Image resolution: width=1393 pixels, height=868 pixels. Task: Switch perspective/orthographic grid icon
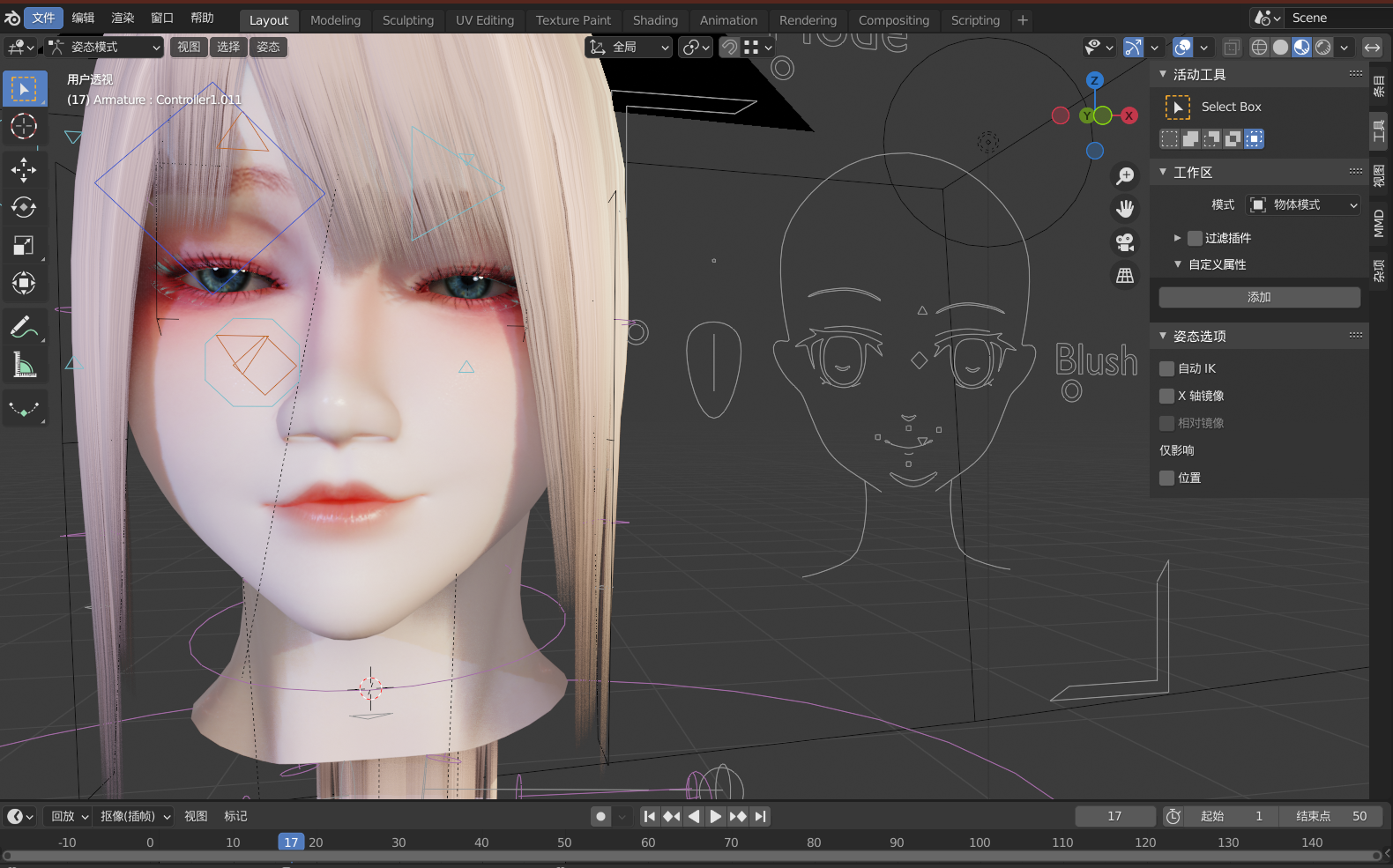pyautogui.click(x=1125, y=276)
